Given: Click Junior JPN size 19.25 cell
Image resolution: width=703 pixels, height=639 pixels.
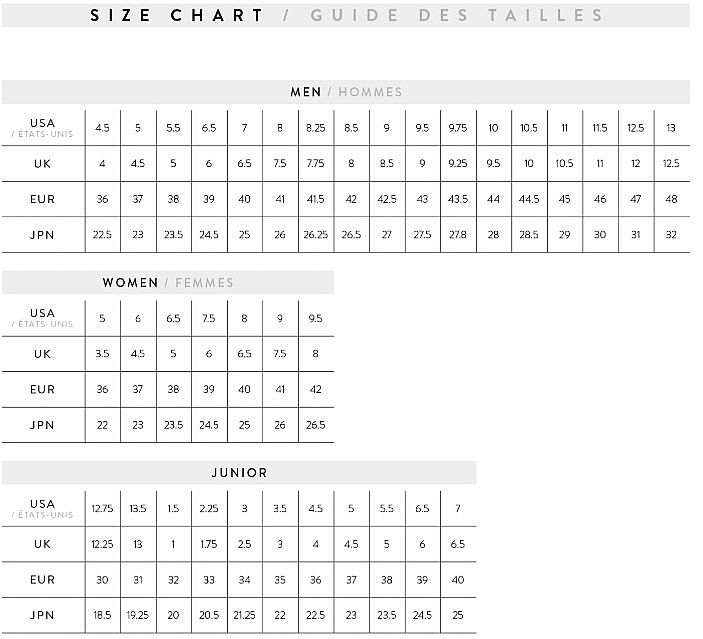Looking at the screenshot, I should tap(138, 615).
